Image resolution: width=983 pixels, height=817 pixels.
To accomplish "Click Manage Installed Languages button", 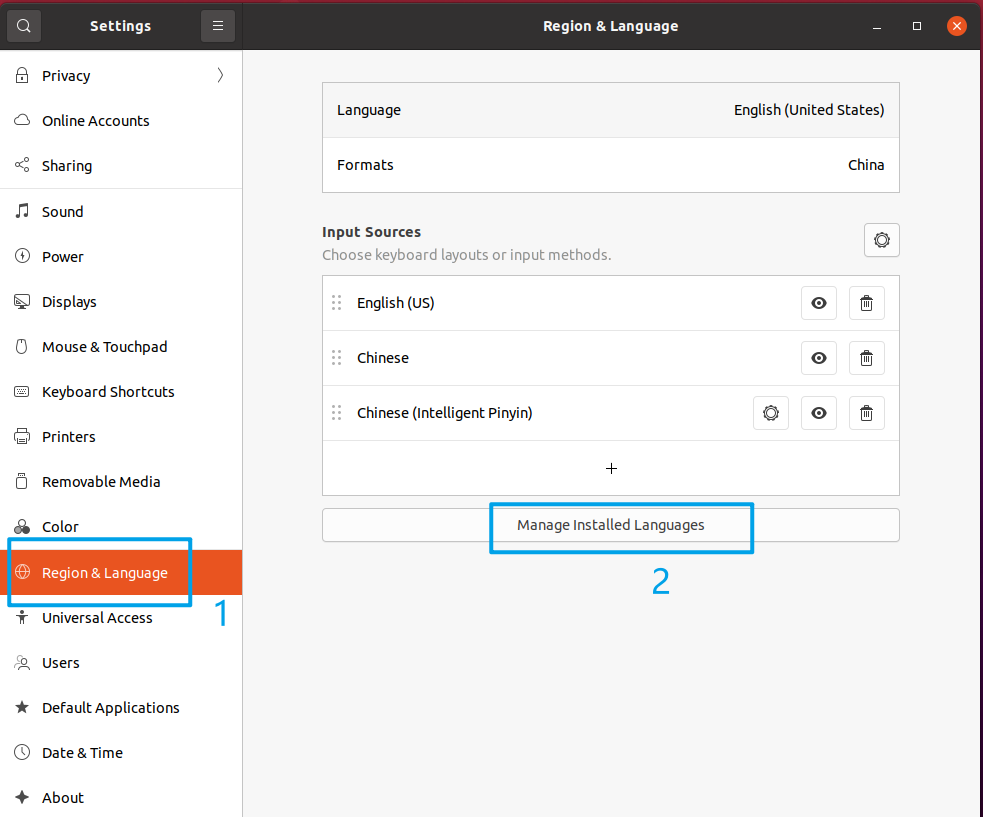I will (x=611, y=525).
